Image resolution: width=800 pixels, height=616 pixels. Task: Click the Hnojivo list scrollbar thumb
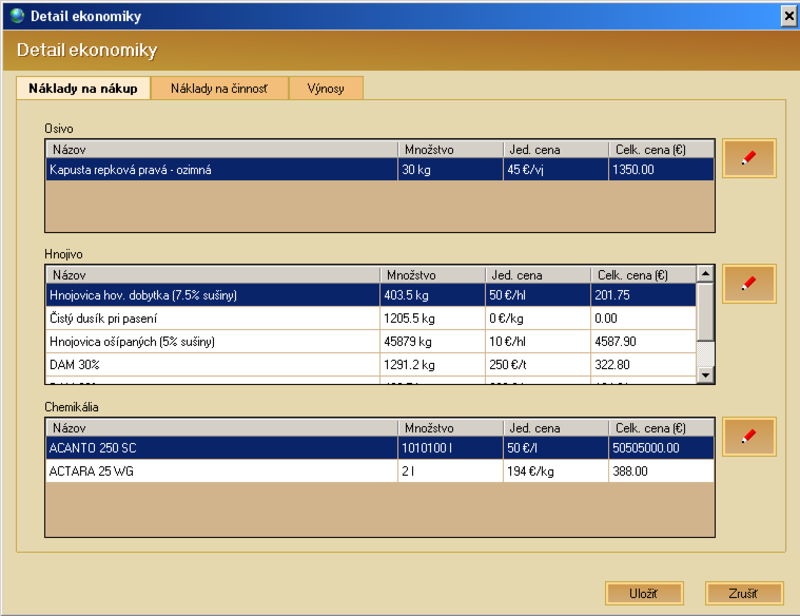705,312
